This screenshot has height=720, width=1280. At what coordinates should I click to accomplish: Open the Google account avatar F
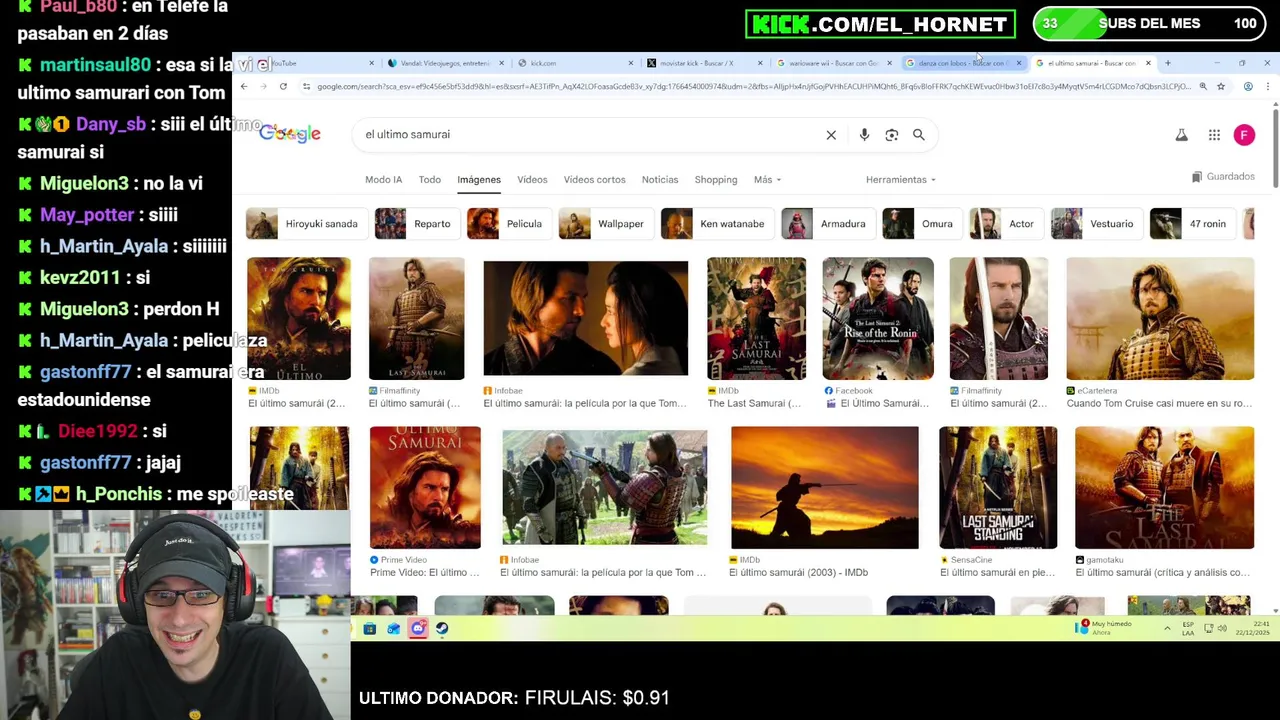(1244, 135)
